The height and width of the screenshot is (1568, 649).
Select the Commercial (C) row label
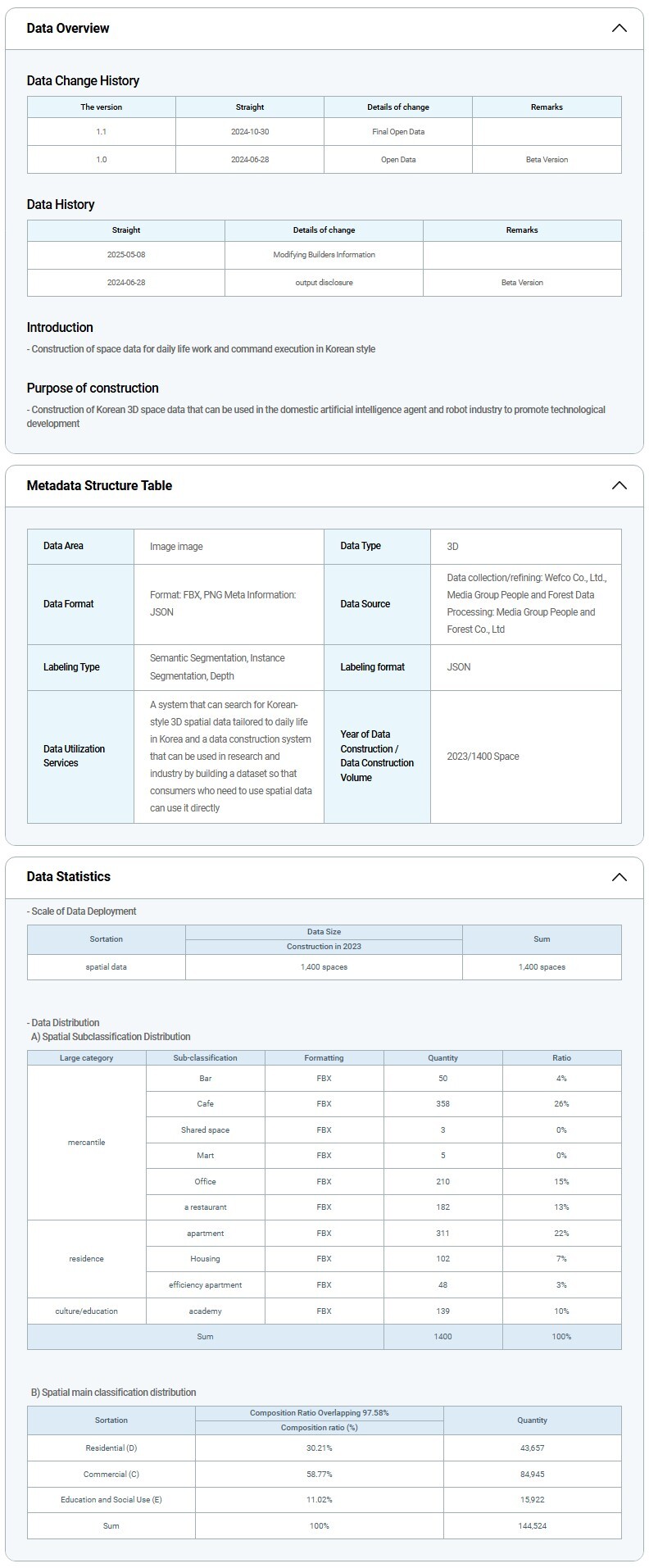111,1475
